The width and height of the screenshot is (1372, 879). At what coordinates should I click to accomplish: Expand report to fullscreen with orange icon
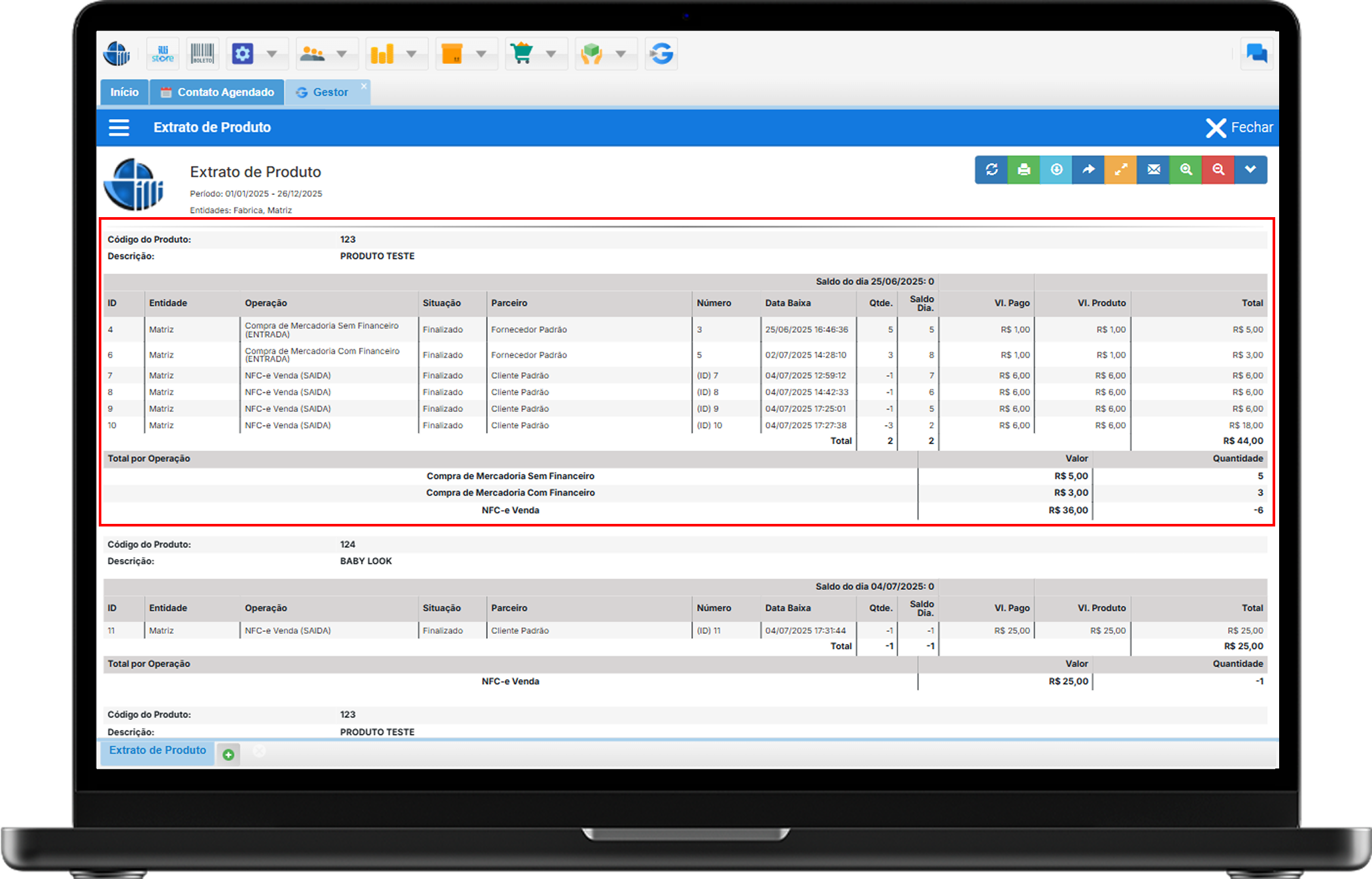(1121, 170)
